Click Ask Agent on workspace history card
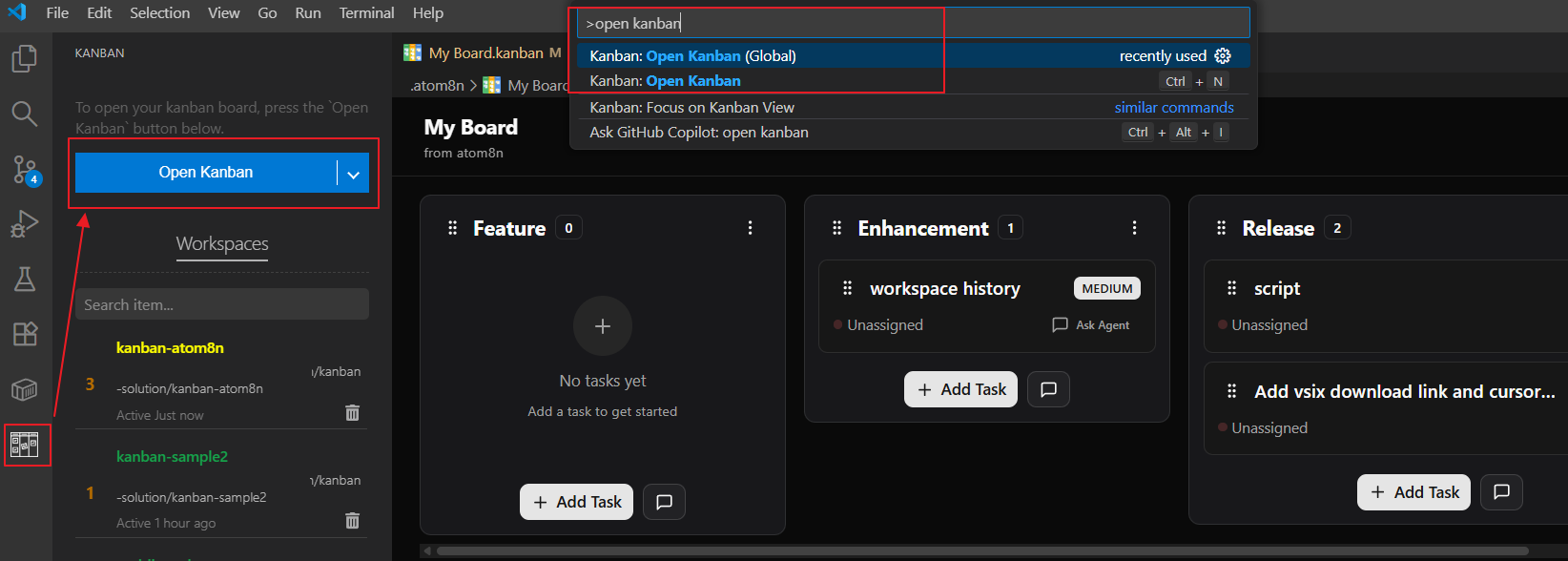 click(x=1091, y=325)
